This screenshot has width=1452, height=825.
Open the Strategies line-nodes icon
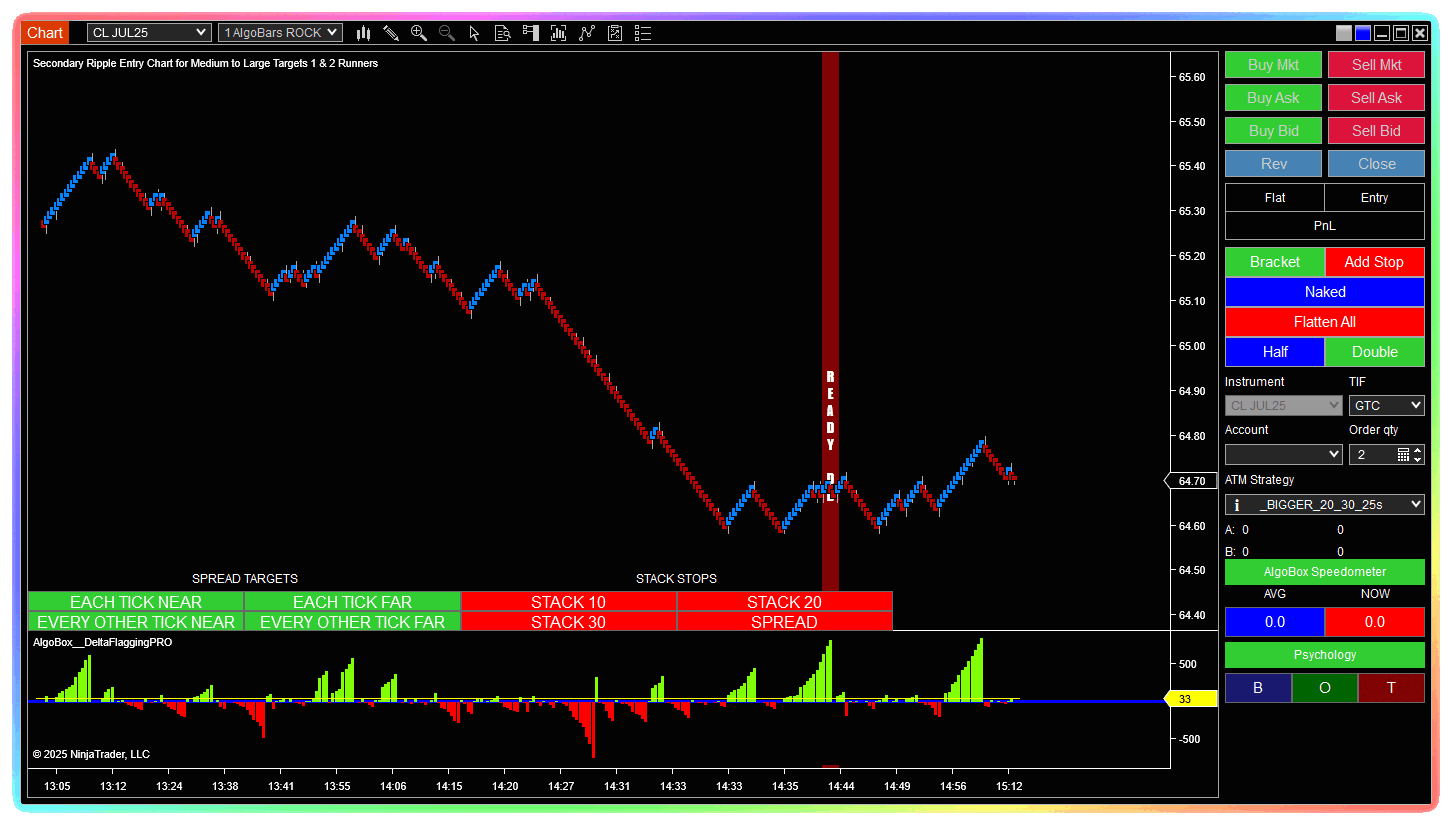pos(587,33)
